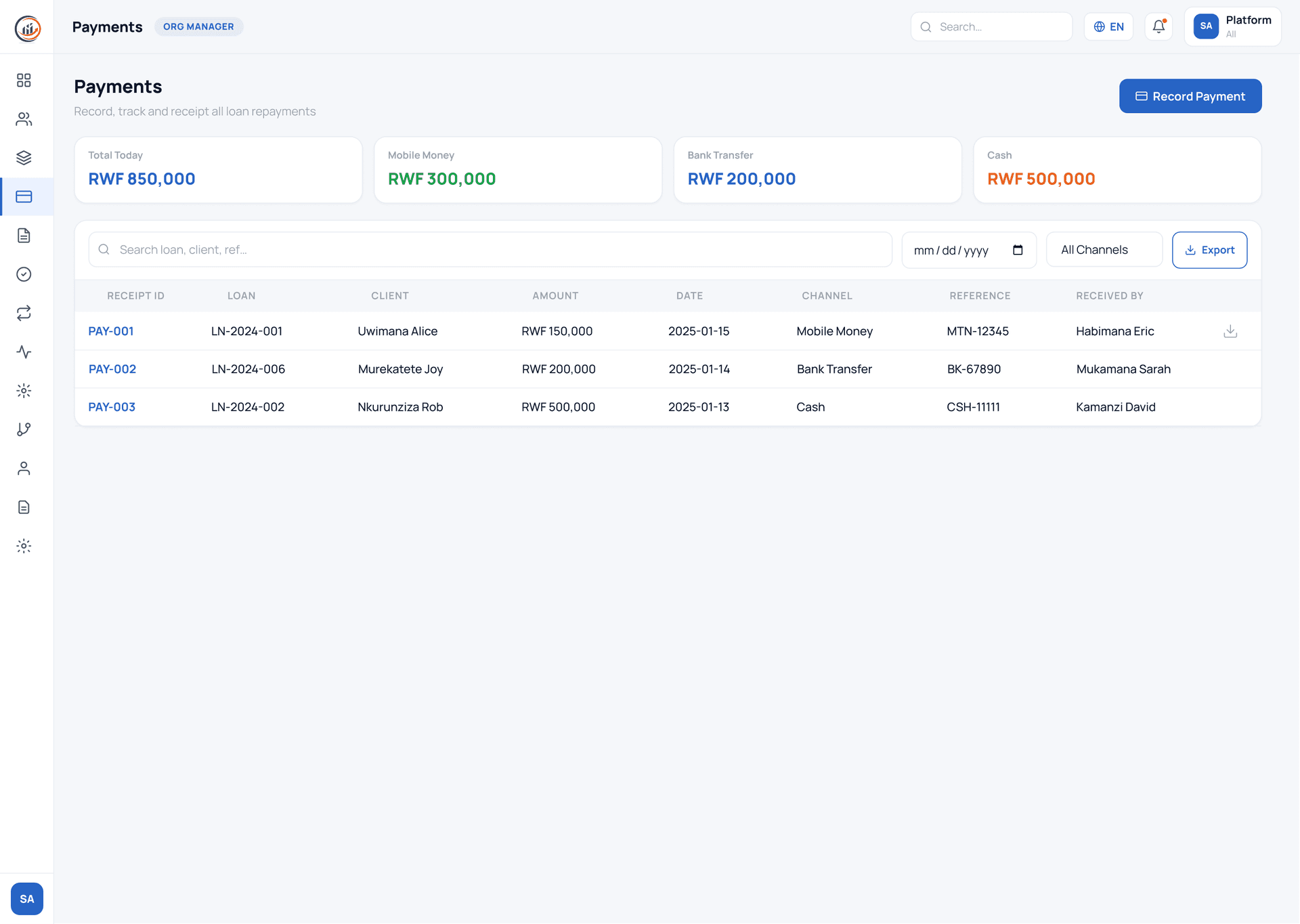Download receipt for payment PAY-001
1300x924 pixels.
[1230, 331]
